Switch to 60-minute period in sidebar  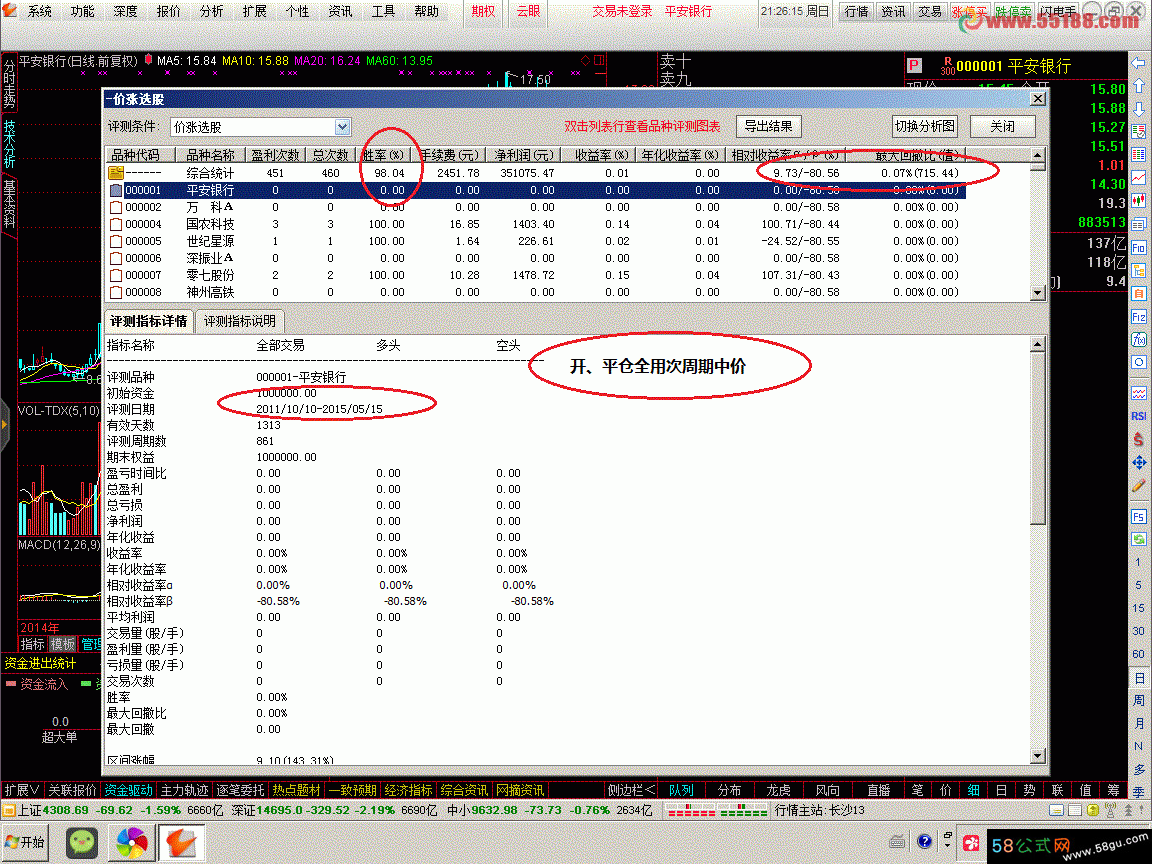pyautogui.click(x=1138, y=654)
